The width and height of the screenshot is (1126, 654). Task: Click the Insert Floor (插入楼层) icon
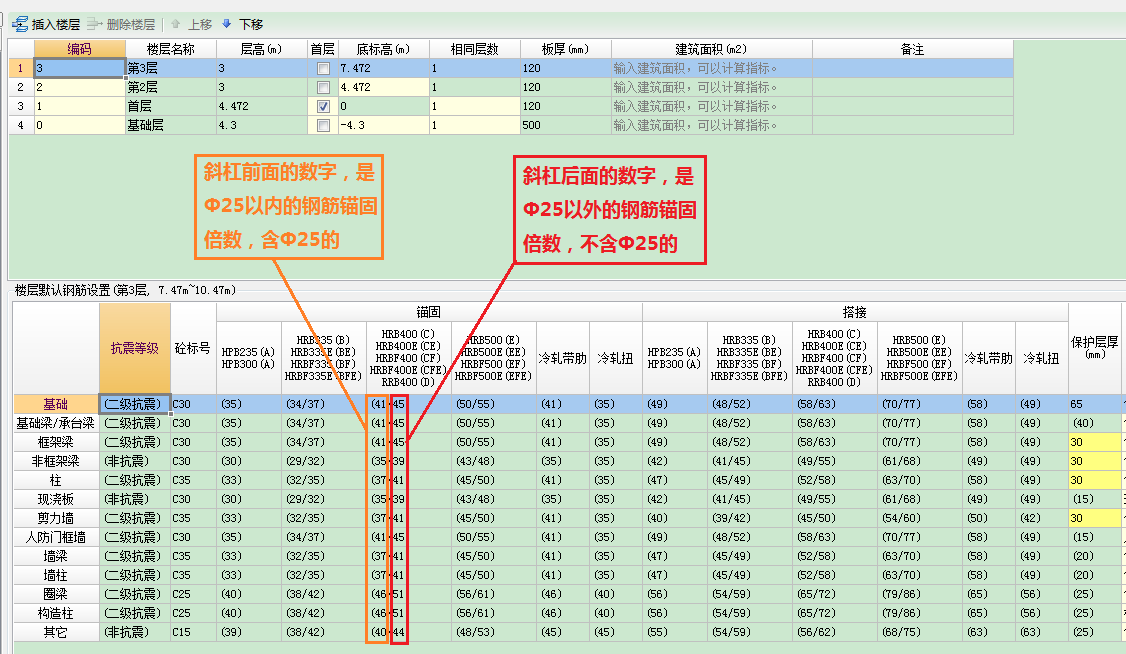[x=20, y=24]
